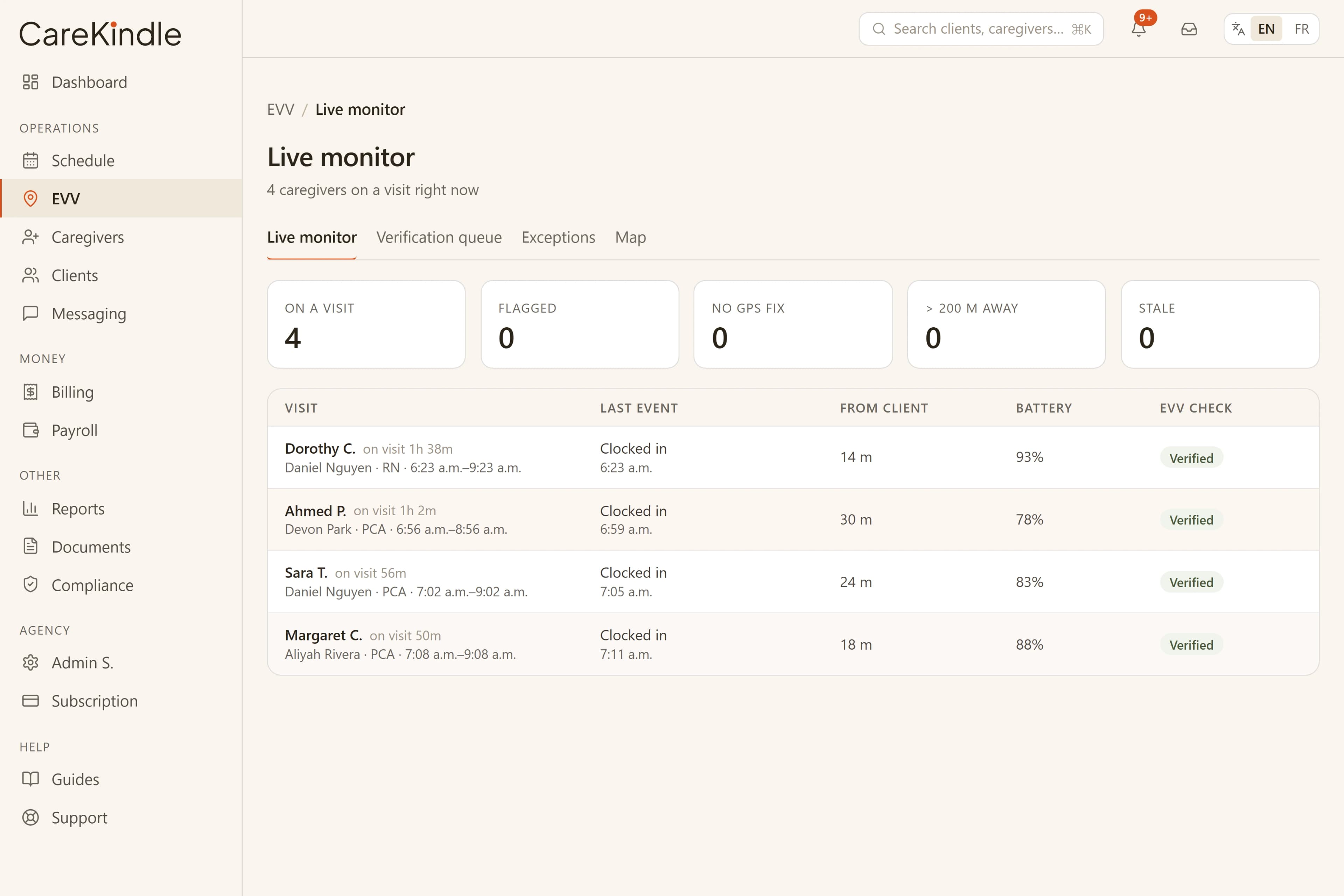Open Ahmed P. visit row
The height and width of the screenshot is (896, 1344).
click(x=793, y=519)
